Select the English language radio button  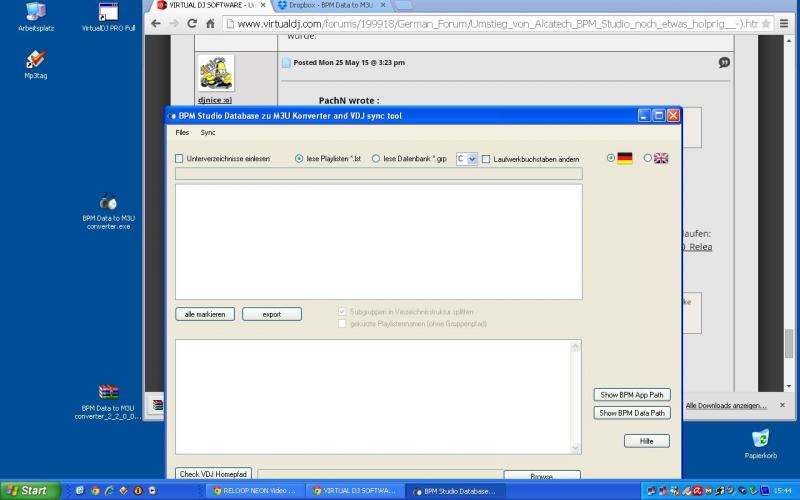pyautogui.click(x=647, y=158)
